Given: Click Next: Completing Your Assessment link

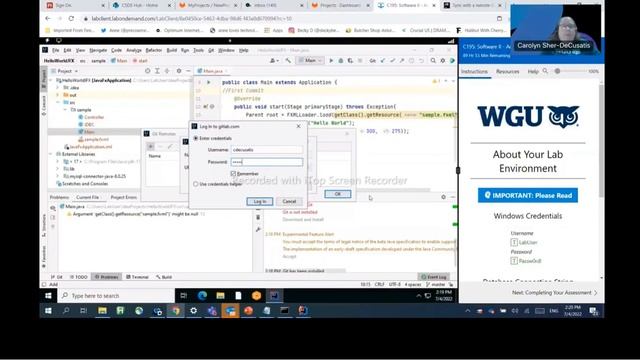Looking at the screenshot, I should (x=554, y=293).
